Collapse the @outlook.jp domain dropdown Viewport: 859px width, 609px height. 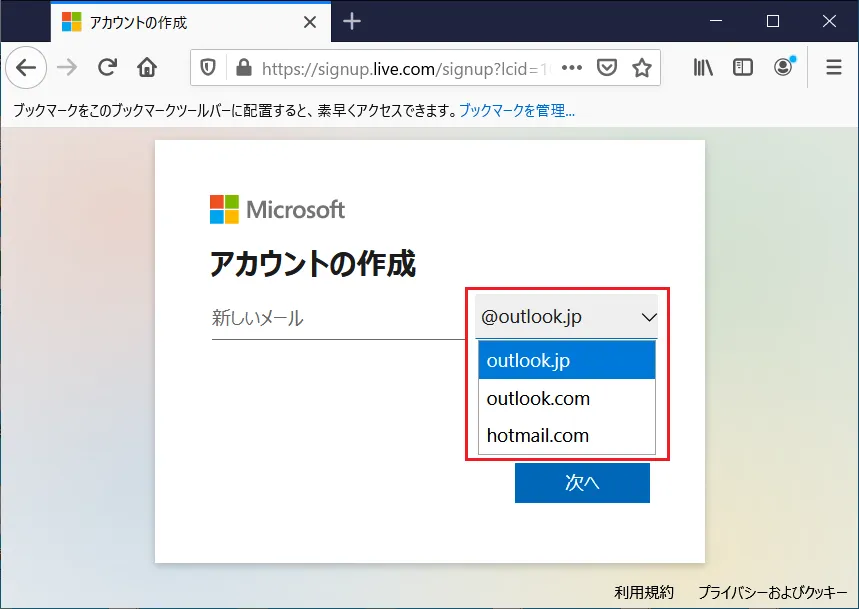point(566,317)
